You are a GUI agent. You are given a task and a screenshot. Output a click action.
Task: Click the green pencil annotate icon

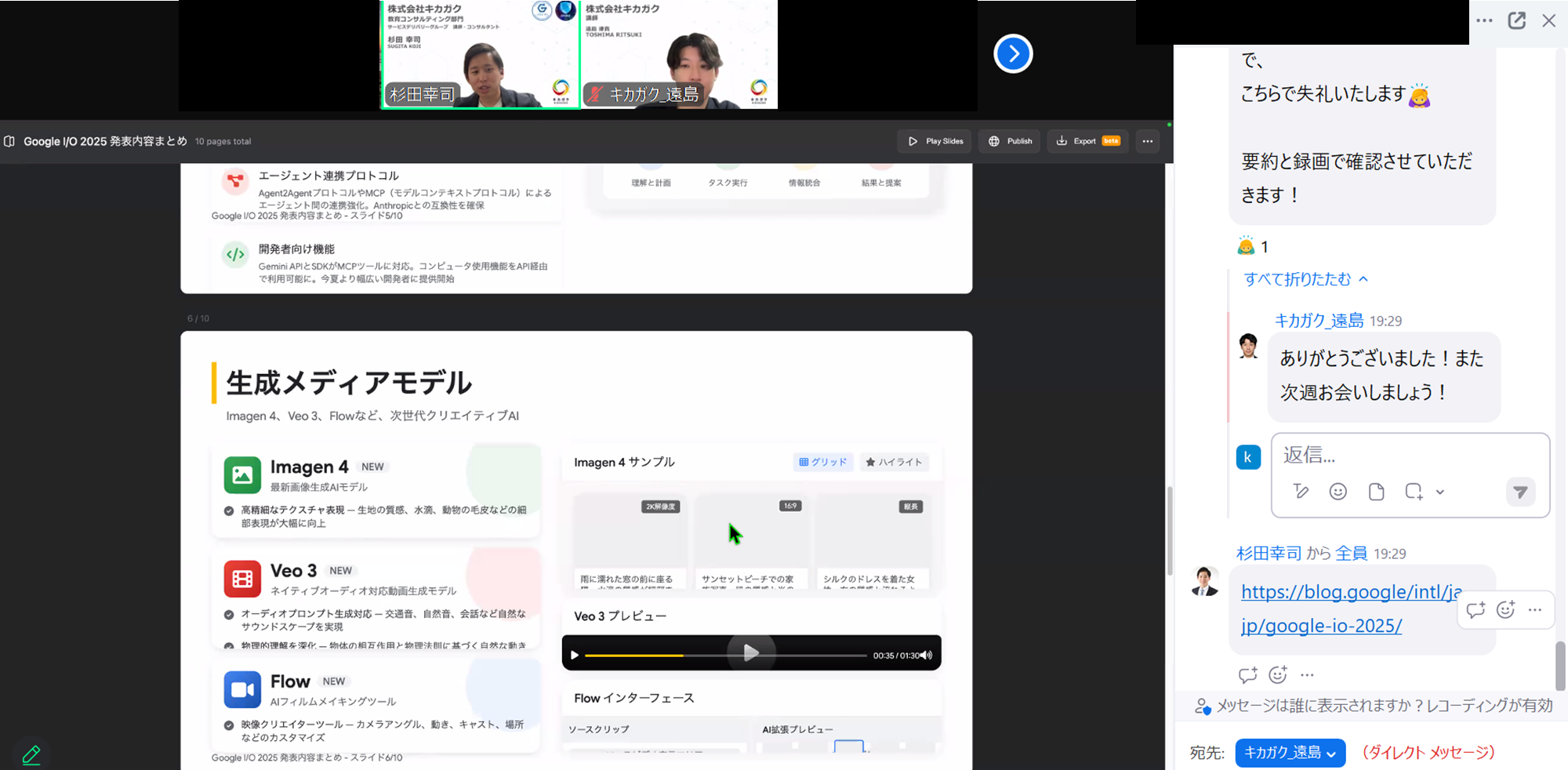(x=31, y=754)
